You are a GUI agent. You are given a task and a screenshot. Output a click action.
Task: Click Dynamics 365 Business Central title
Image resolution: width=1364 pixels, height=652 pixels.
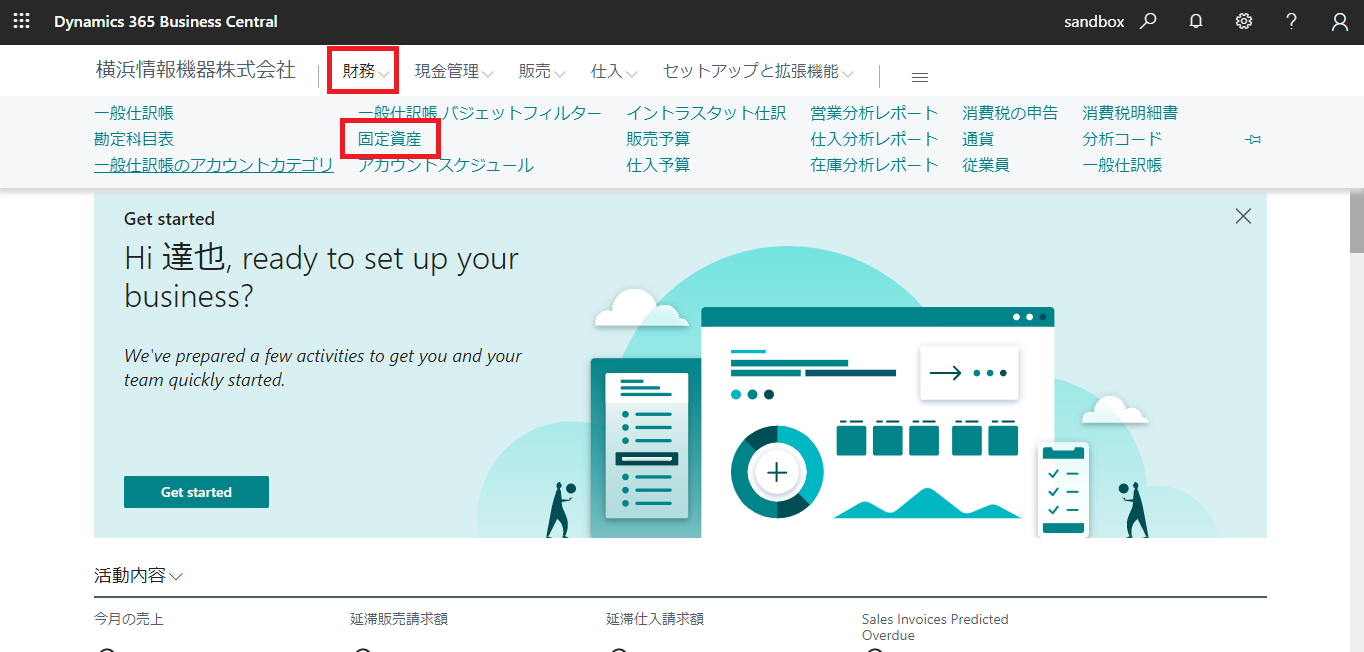(166, 21)
